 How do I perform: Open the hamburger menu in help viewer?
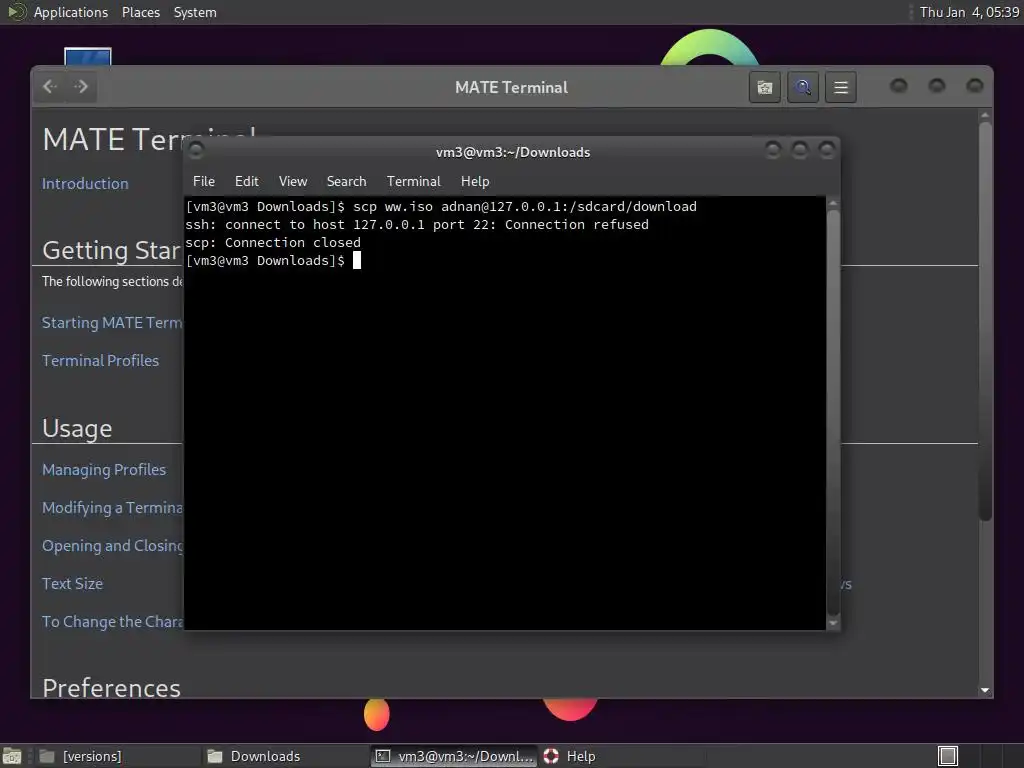pos(840,88)
